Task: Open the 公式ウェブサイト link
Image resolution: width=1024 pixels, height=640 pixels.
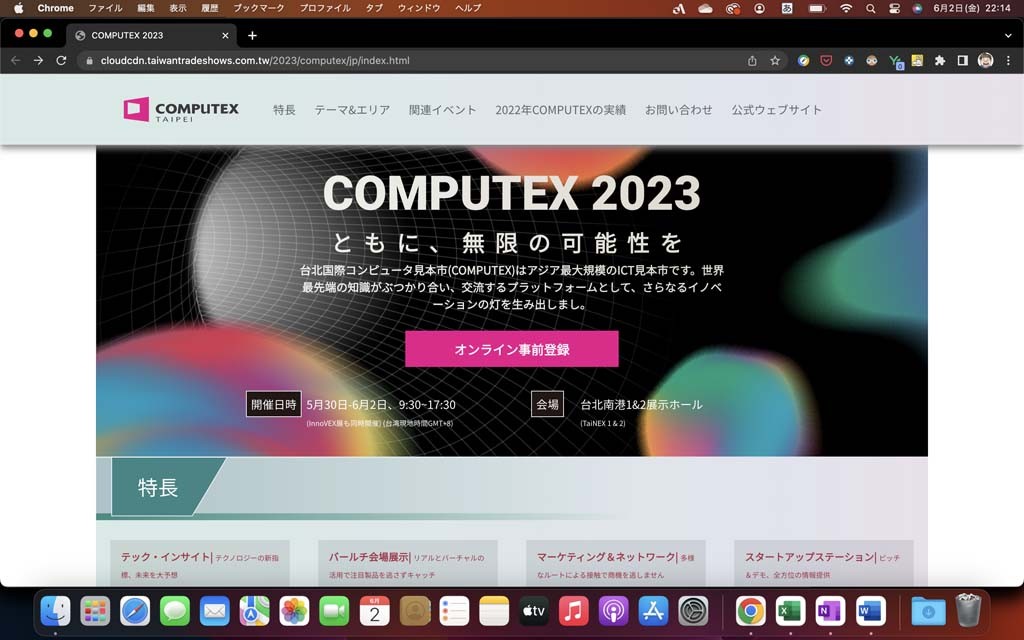Action: coord(776,110)
